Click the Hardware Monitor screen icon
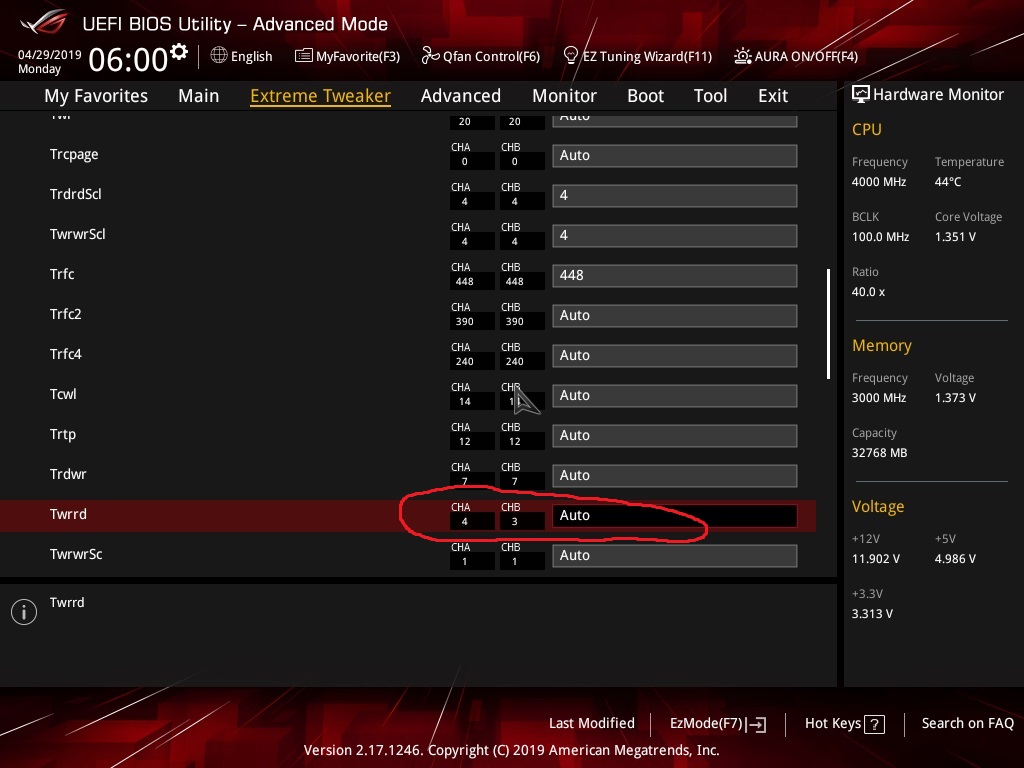The width and height of the screenshot is (1024, 768). 861,95
